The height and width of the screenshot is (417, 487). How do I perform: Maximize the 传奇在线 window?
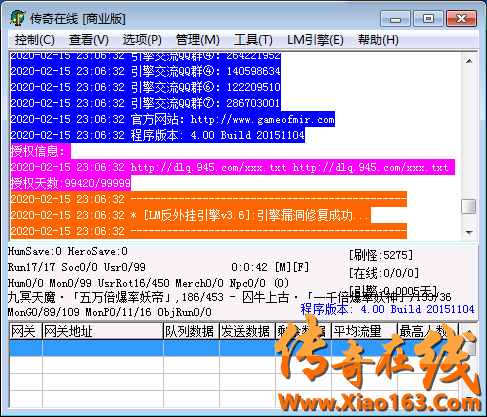coord(428,19)
